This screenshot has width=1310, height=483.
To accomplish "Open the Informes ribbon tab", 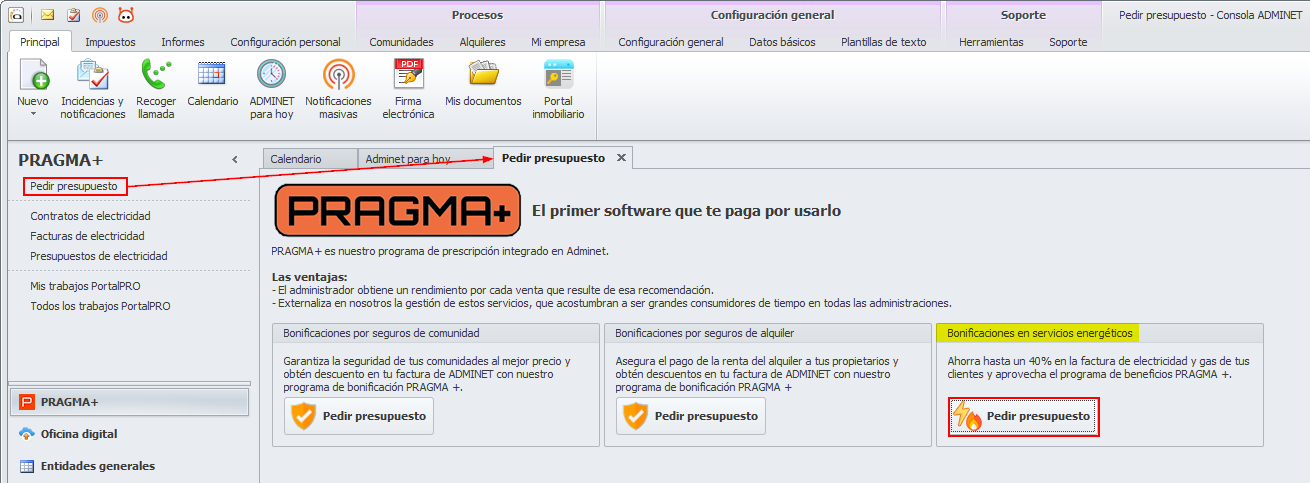I will click(183, 42).
